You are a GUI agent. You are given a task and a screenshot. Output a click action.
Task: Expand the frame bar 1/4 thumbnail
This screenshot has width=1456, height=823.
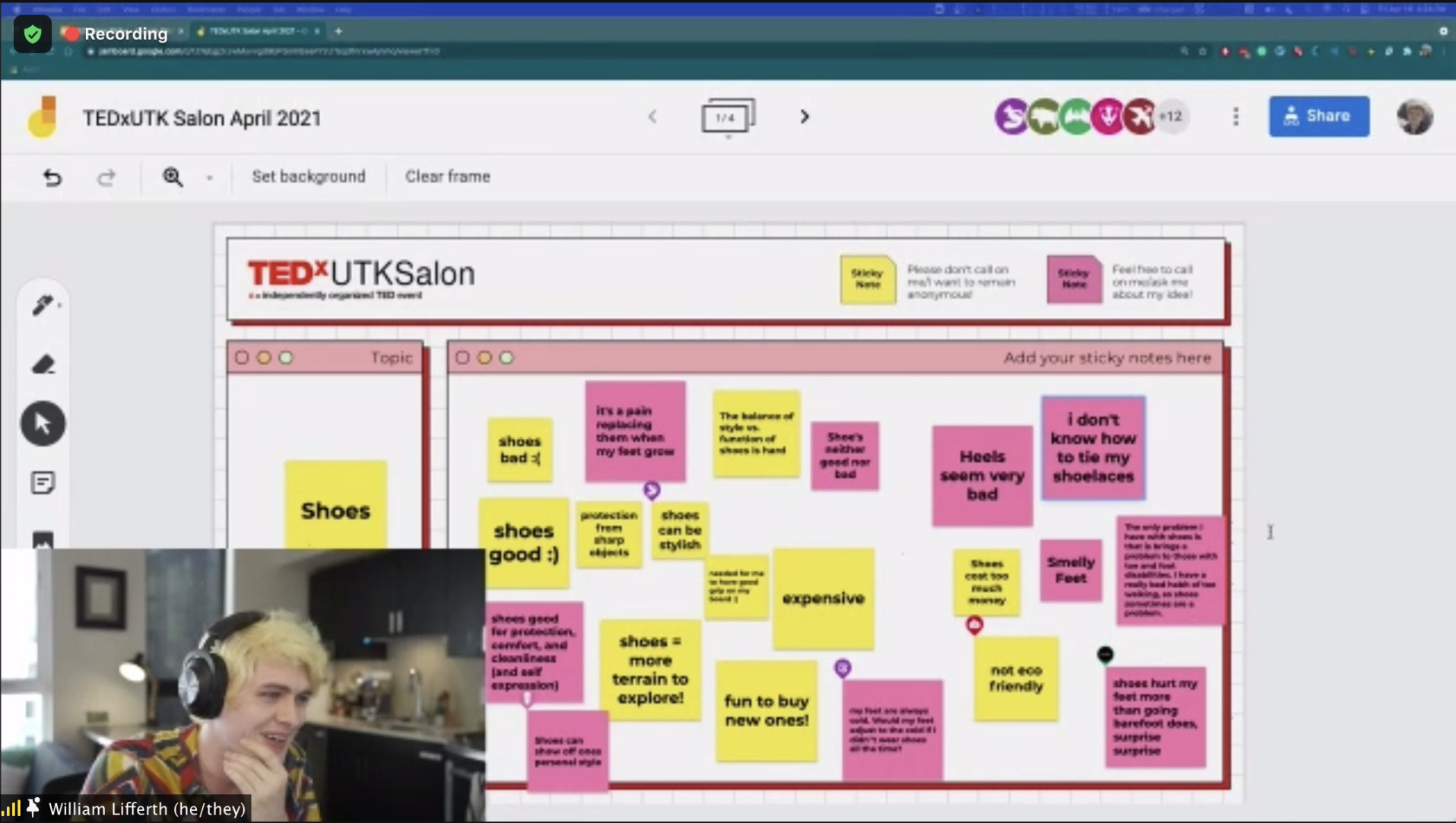tap(727, 117)
